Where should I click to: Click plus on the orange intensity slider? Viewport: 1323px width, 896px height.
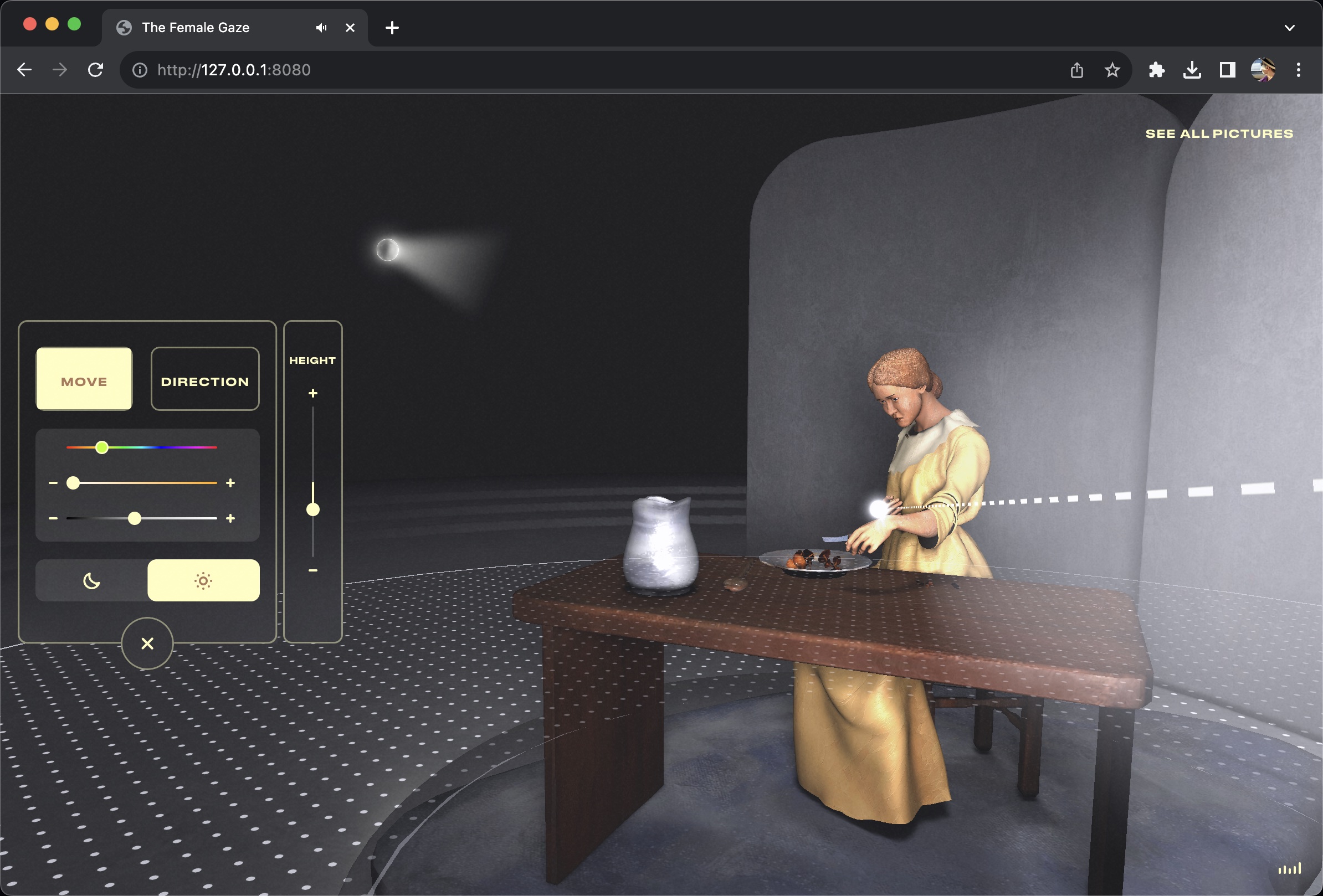click(x=230, y=483)
